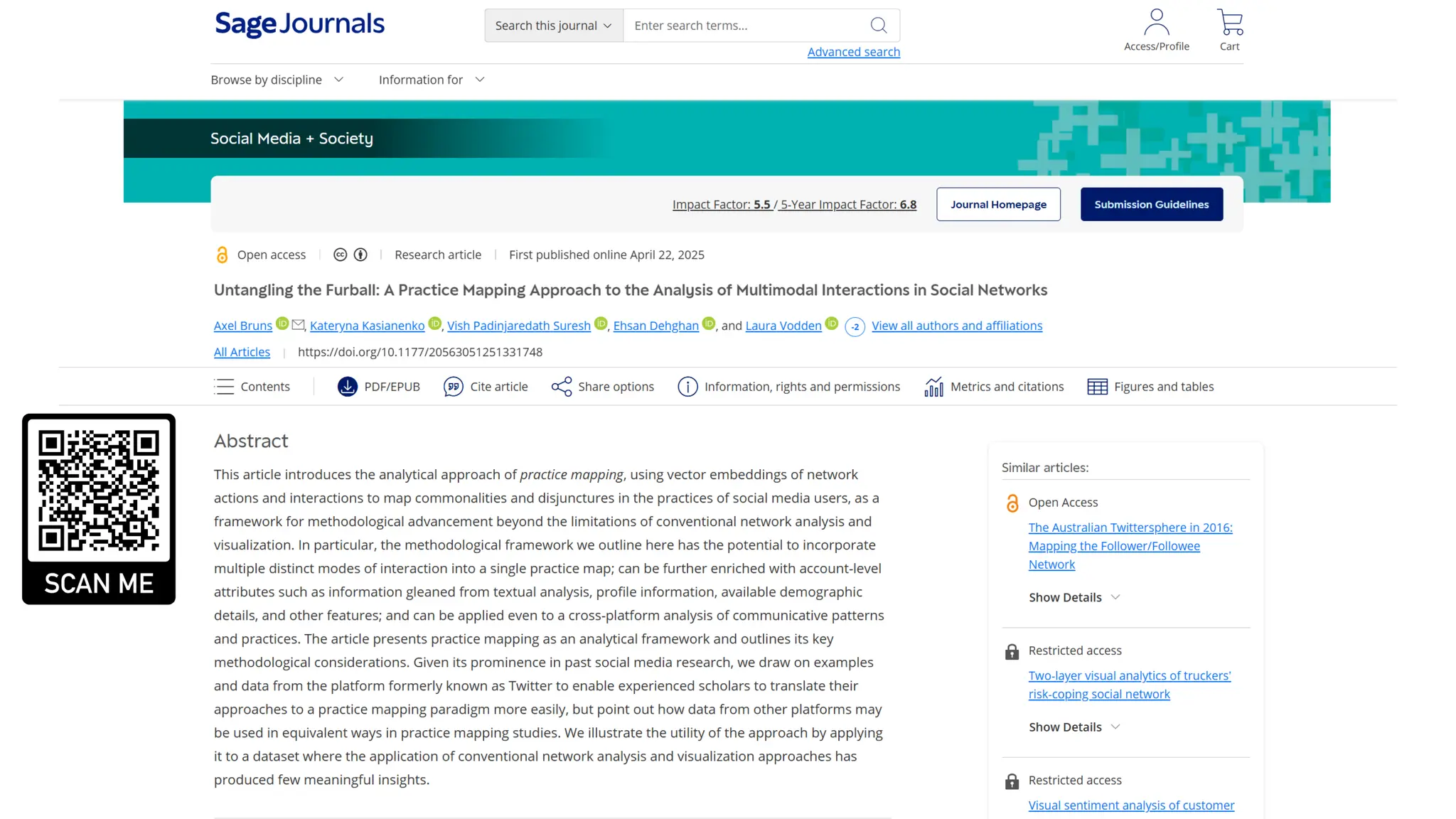Click the email envelope icon beside Axel Bruns
The width and height of the screenshot is (1456, 819).
[299, 324]
